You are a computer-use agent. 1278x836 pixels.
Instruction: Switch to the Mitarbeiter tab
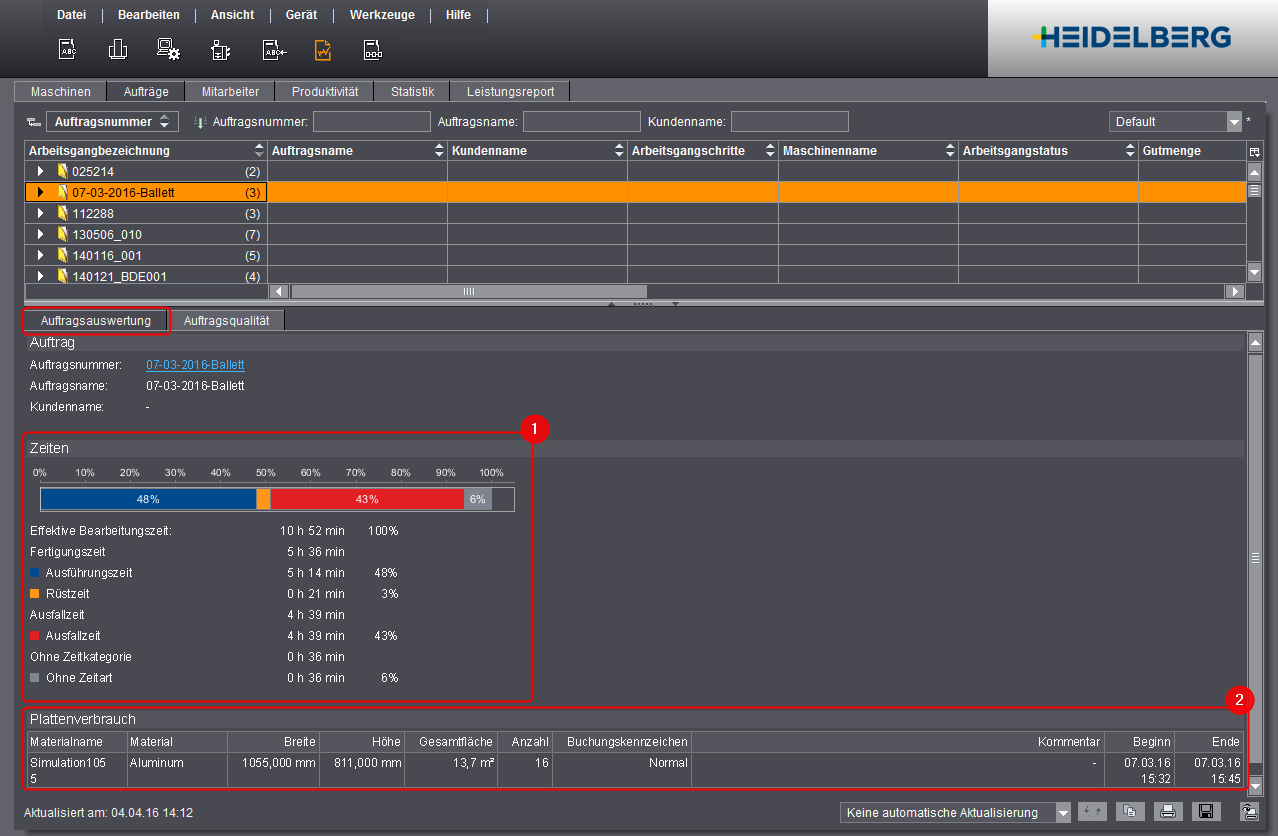click(230, 91)
